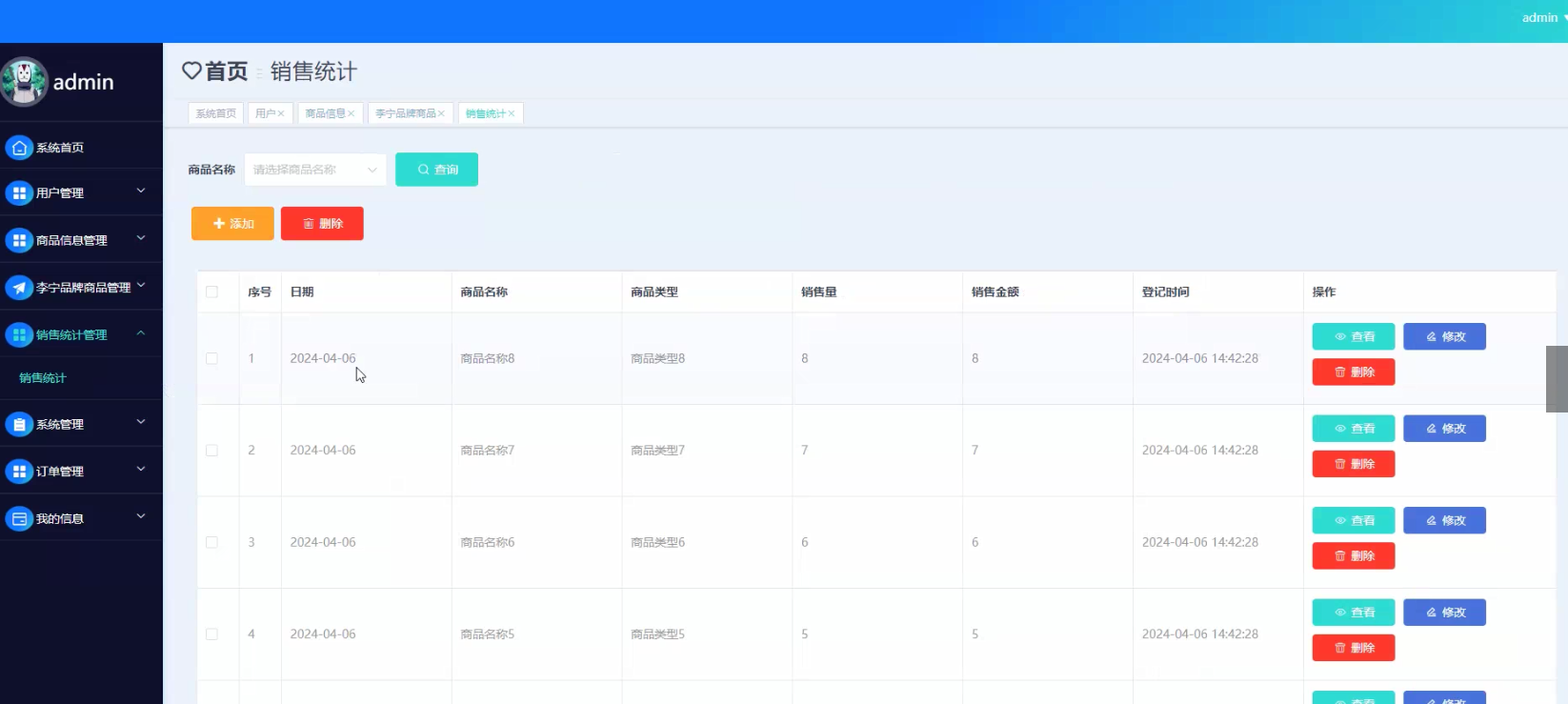The image size is (1568, 704).
Task: Click the red 删除 button above table
Action: (322, 223)
